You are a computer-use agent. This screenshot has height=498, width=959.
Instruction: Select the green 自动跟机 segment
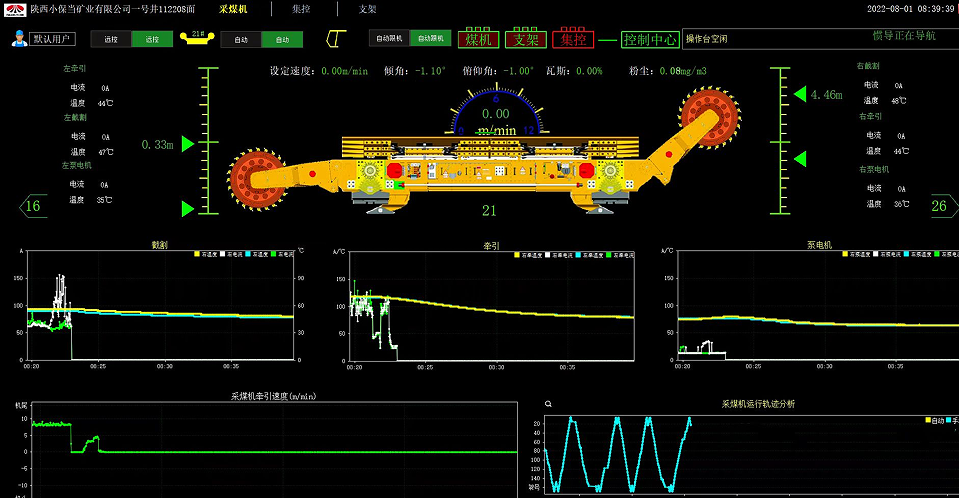(431, 38)
